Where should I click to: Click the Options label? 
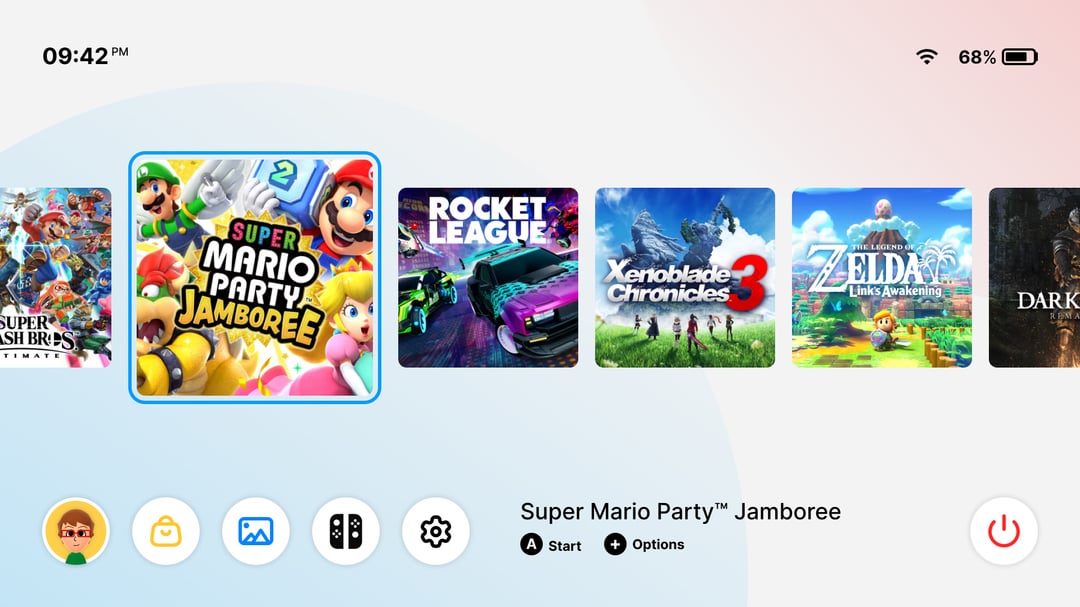click(x=658, y=544)
